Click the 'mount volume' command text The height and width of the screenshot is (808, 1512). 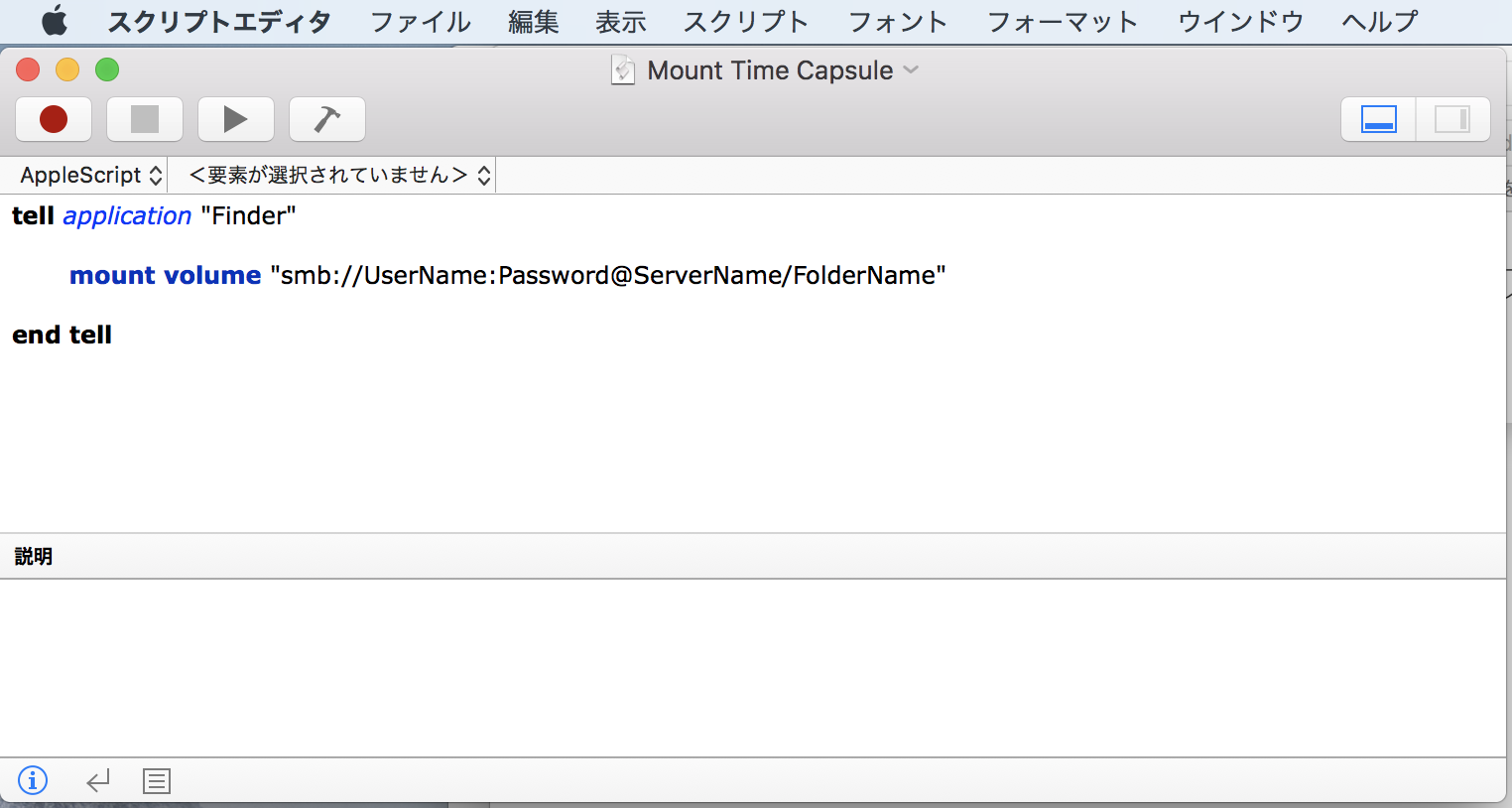166,275
